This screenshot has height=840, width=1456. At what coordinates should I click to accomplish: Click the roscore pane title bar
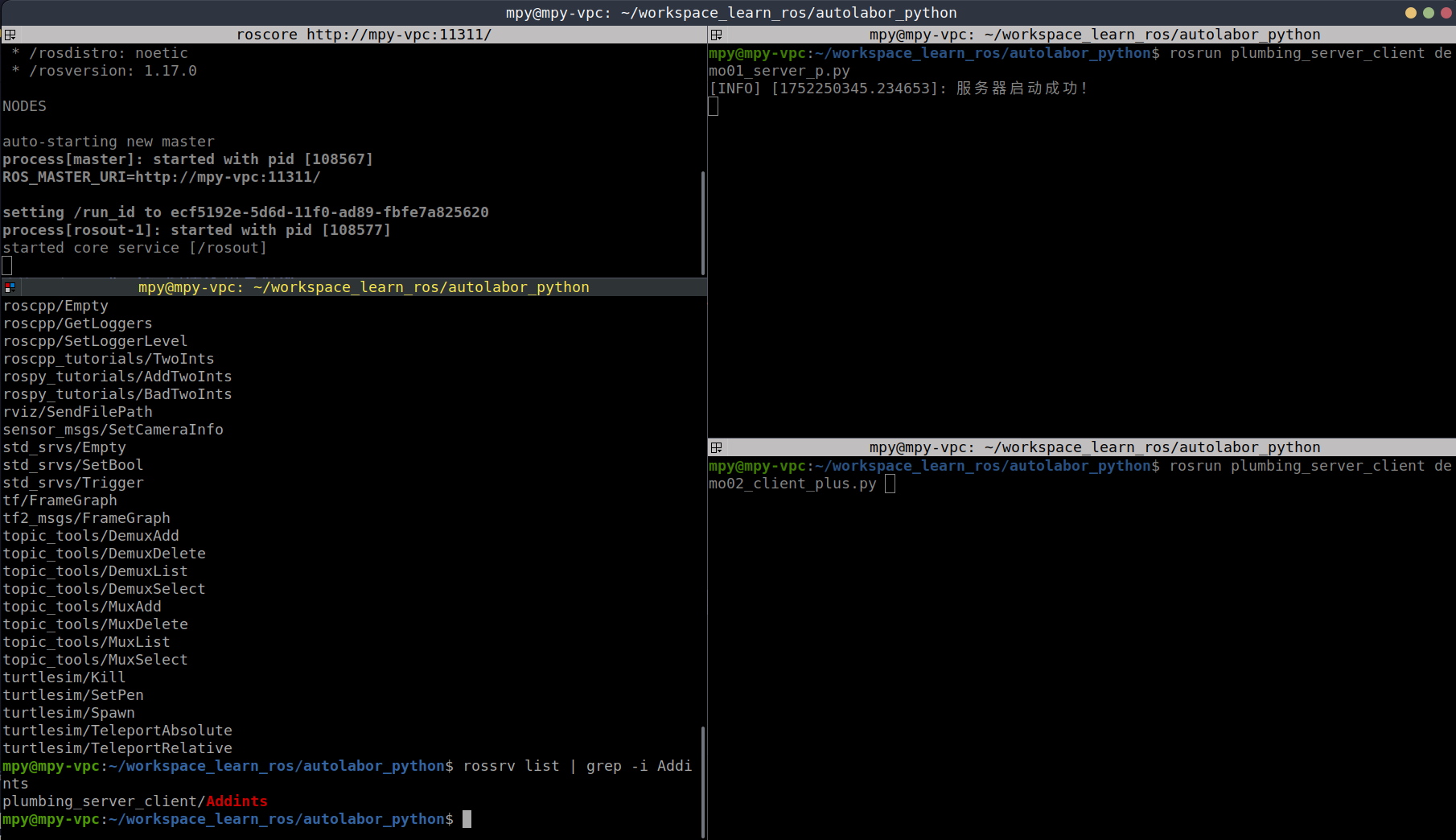(364, 35)
